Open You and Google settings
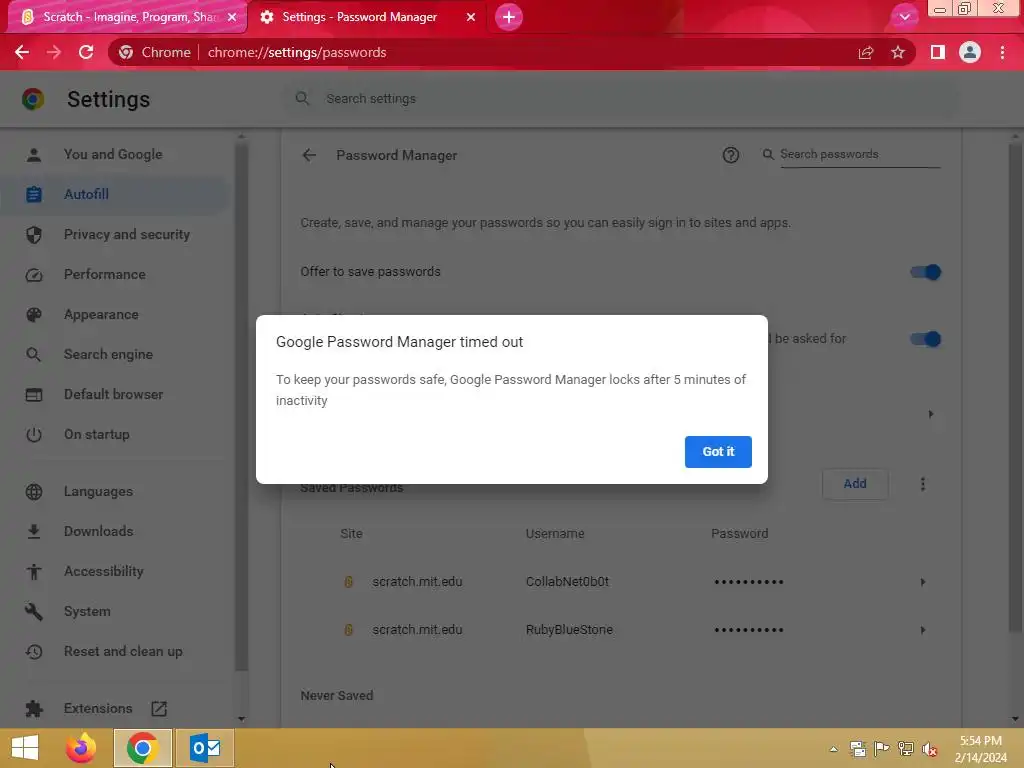This screenshot has width=1024, height=768. coord(114,154)
